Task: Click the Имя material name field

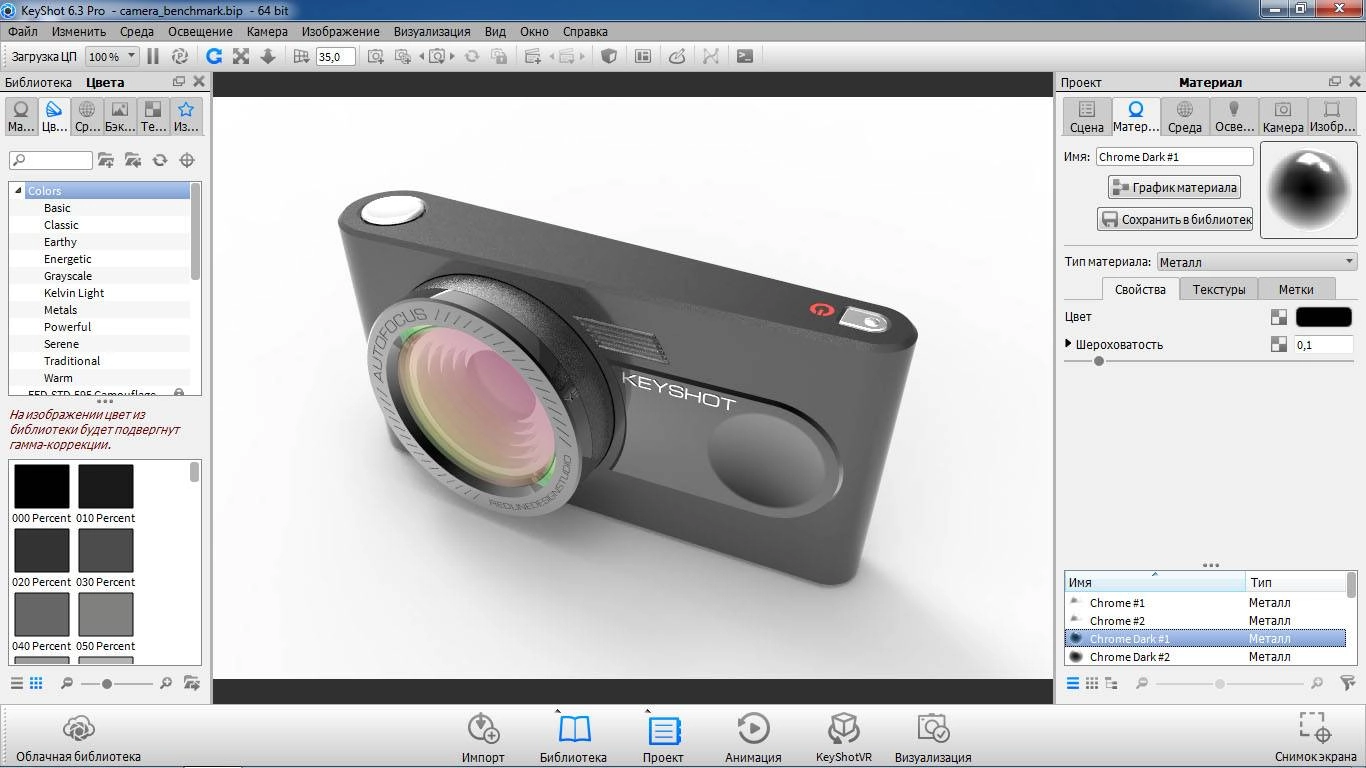Action: [1175, 157]
